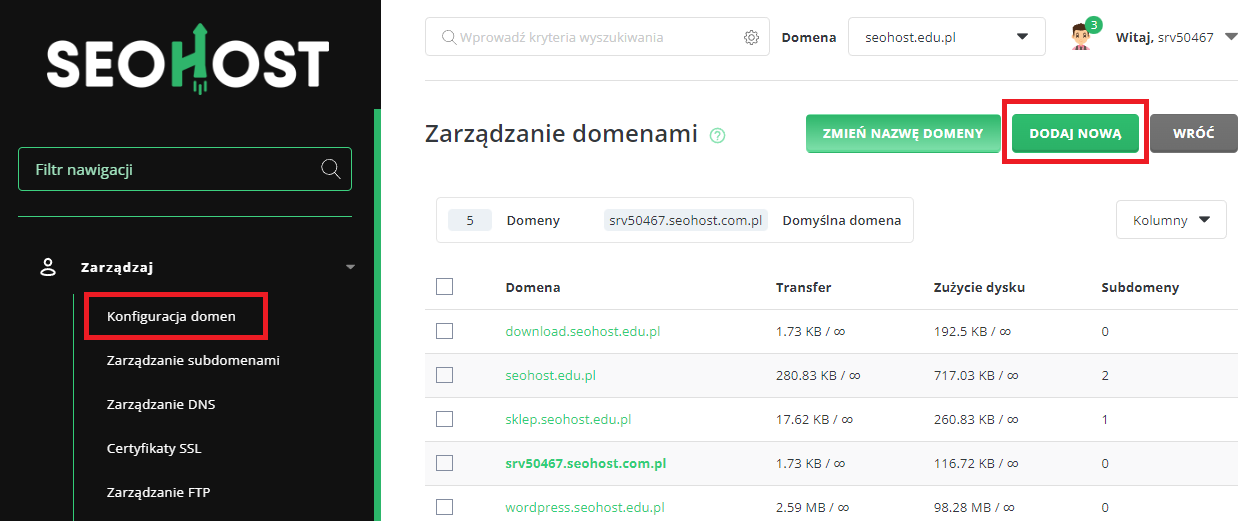The image size is (1257, 521).
Task: Tick the checkbox for srv50467.seohost.com.pl row
Action: pos(445,463)
